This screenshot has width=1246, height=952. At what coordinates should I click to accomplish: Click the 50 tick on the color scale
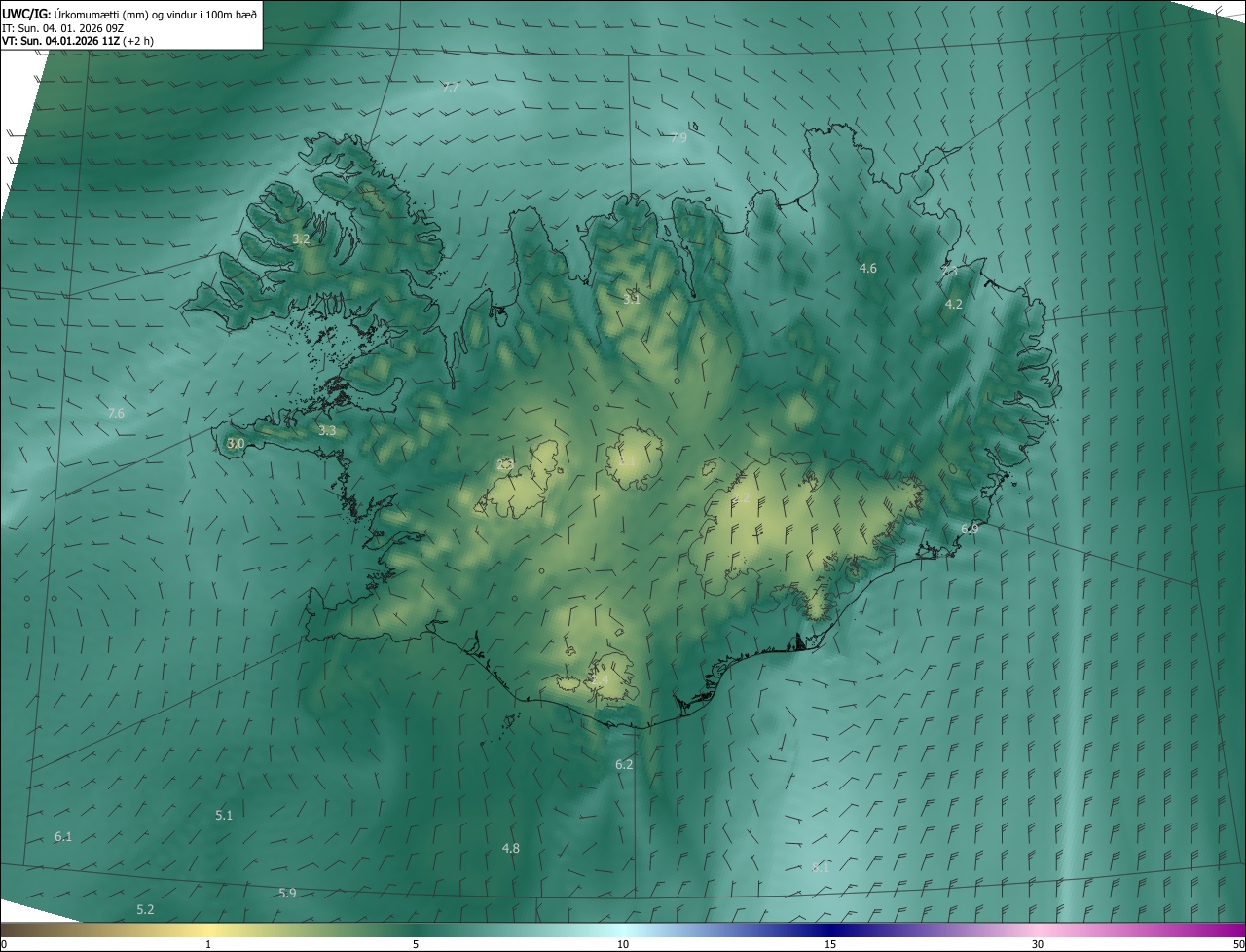tap(1238, 945)
